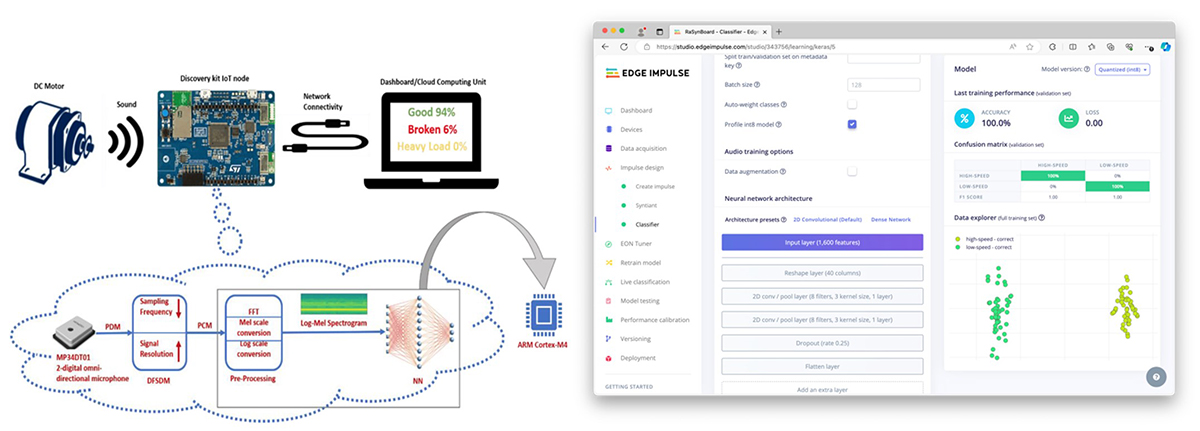Open the Quantized (int8) model version dropdown
The height and width of the screenshot is (431, 1200).
coord(1125,69)
